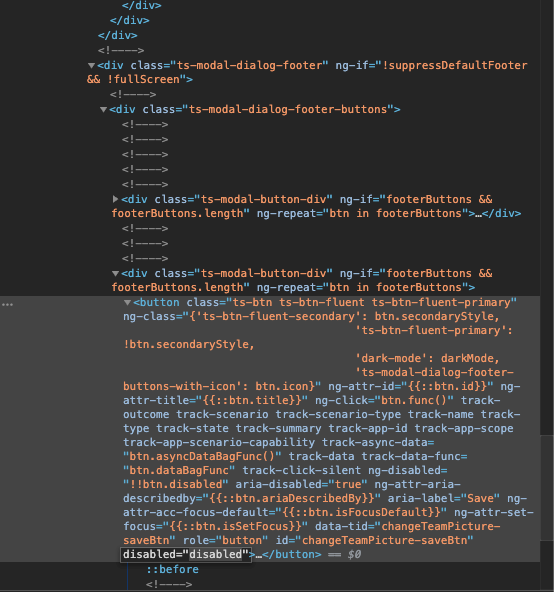Select the ::before pseudo-element row
Image resolution: width=554 pixels, height=592 pixels.
tap(172, 569)
